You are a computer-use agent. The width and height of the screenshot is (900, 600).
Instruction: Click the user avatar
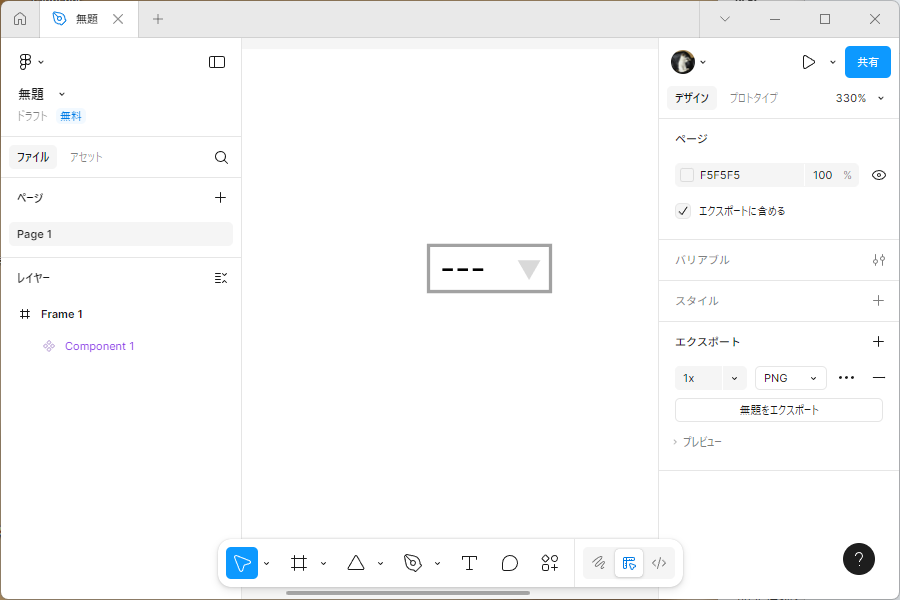(683, 62)
